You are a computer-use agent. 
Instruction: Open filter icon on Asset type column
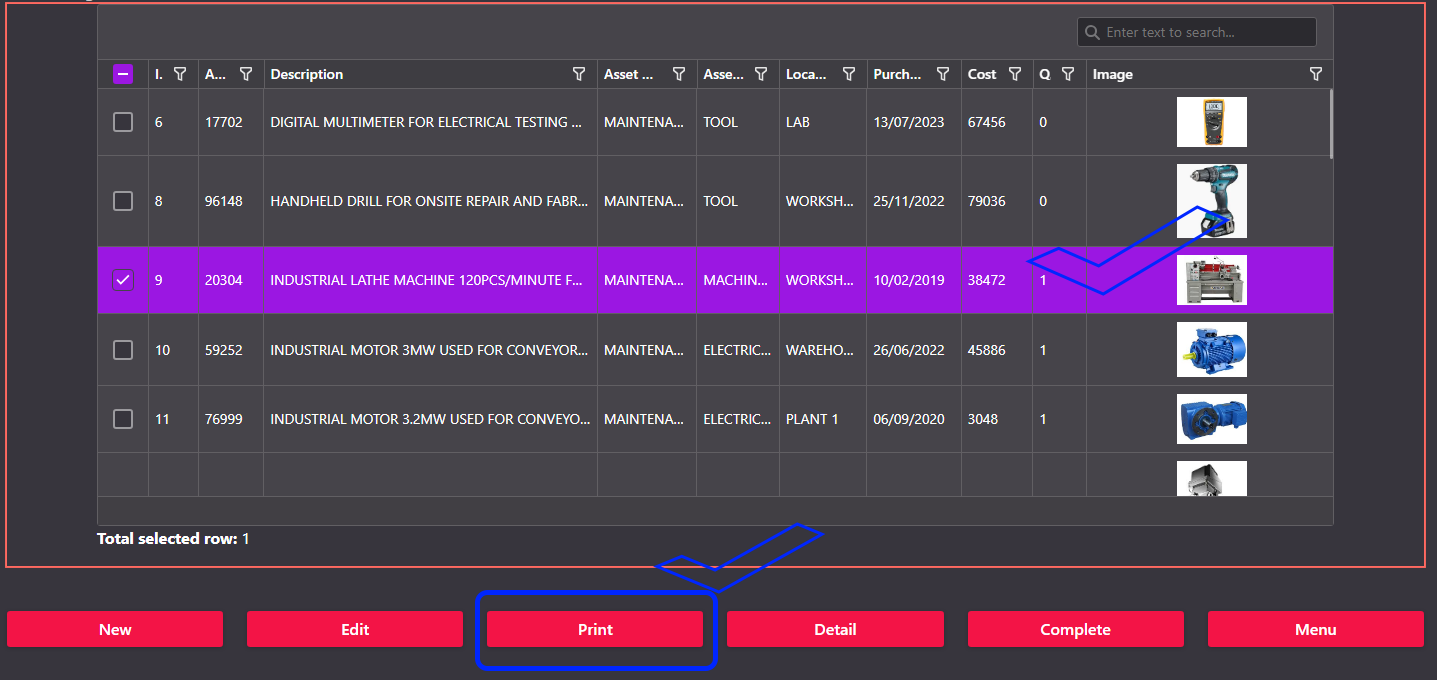[x=761, y=74]
